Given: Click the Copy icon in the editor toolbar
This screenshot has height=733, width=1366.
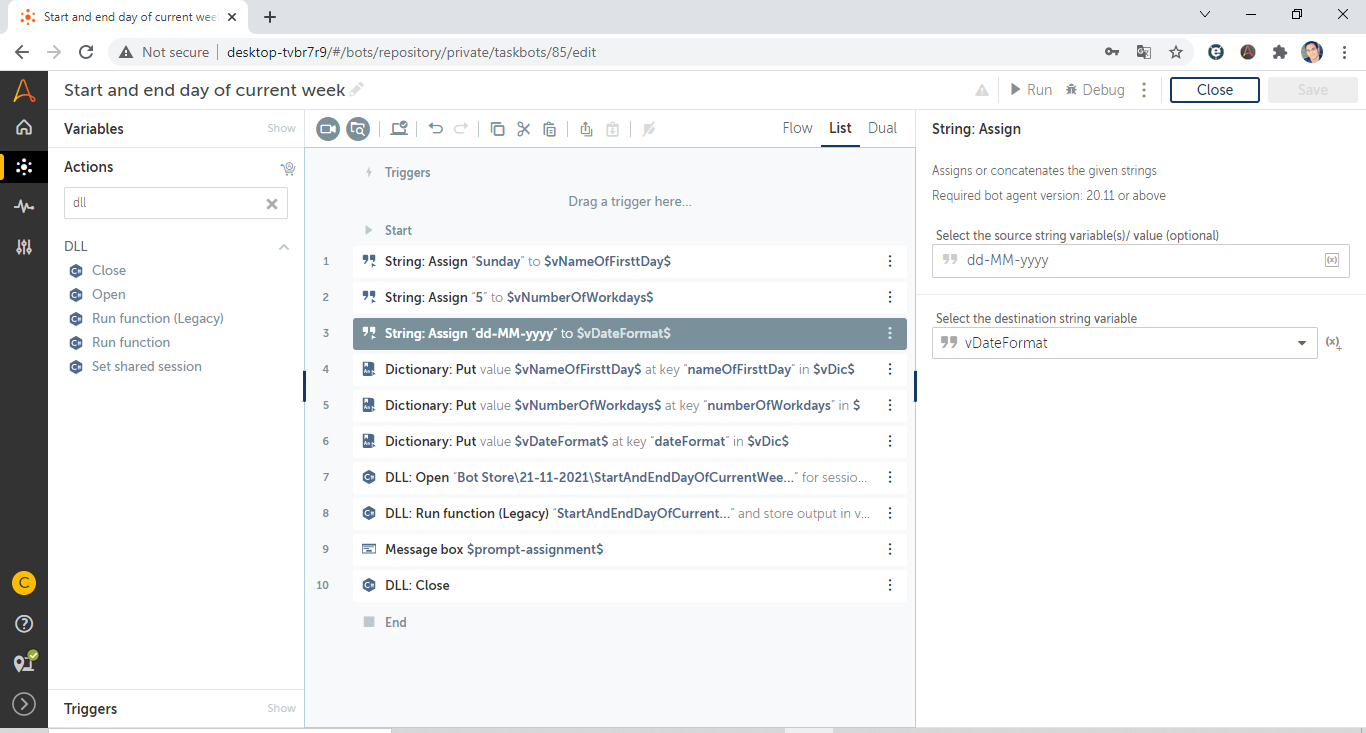Looking at the screenshot, I should 497,129.
